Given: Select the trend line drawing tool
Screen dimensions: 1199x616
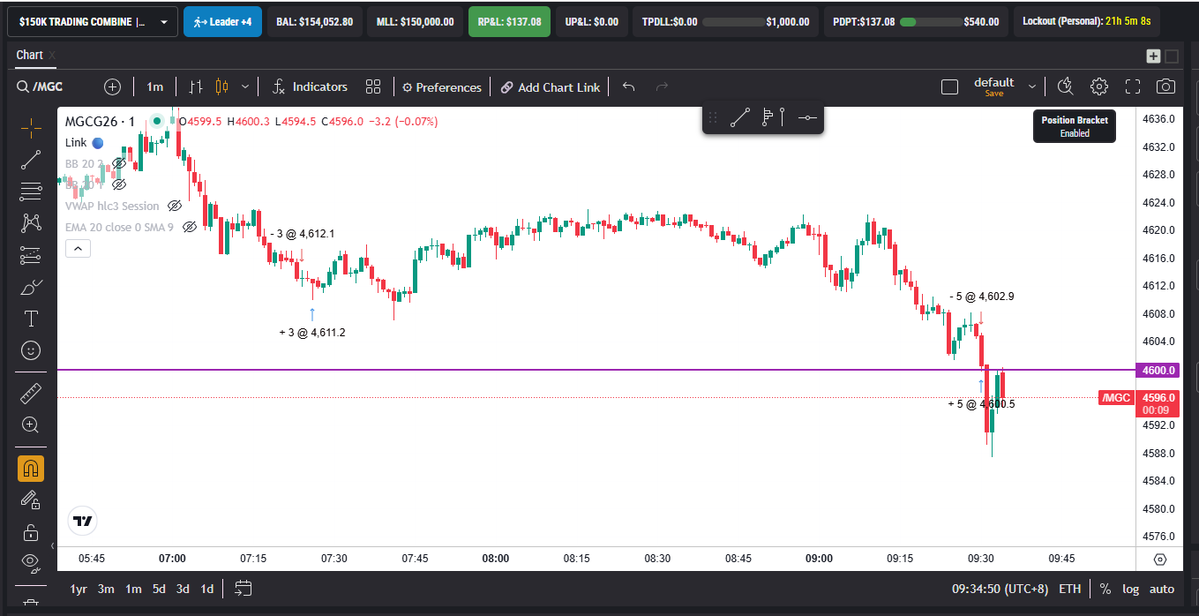Looking at the screenshot, I should [31, 159].
